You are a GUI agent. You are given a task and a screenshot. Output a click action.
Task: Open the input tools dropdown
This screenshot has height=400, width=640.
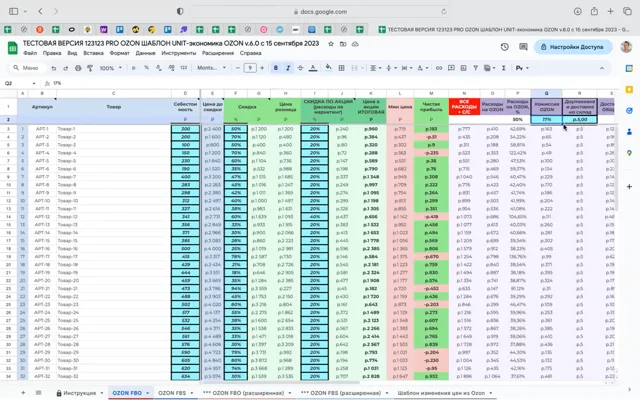click(522, 68)
